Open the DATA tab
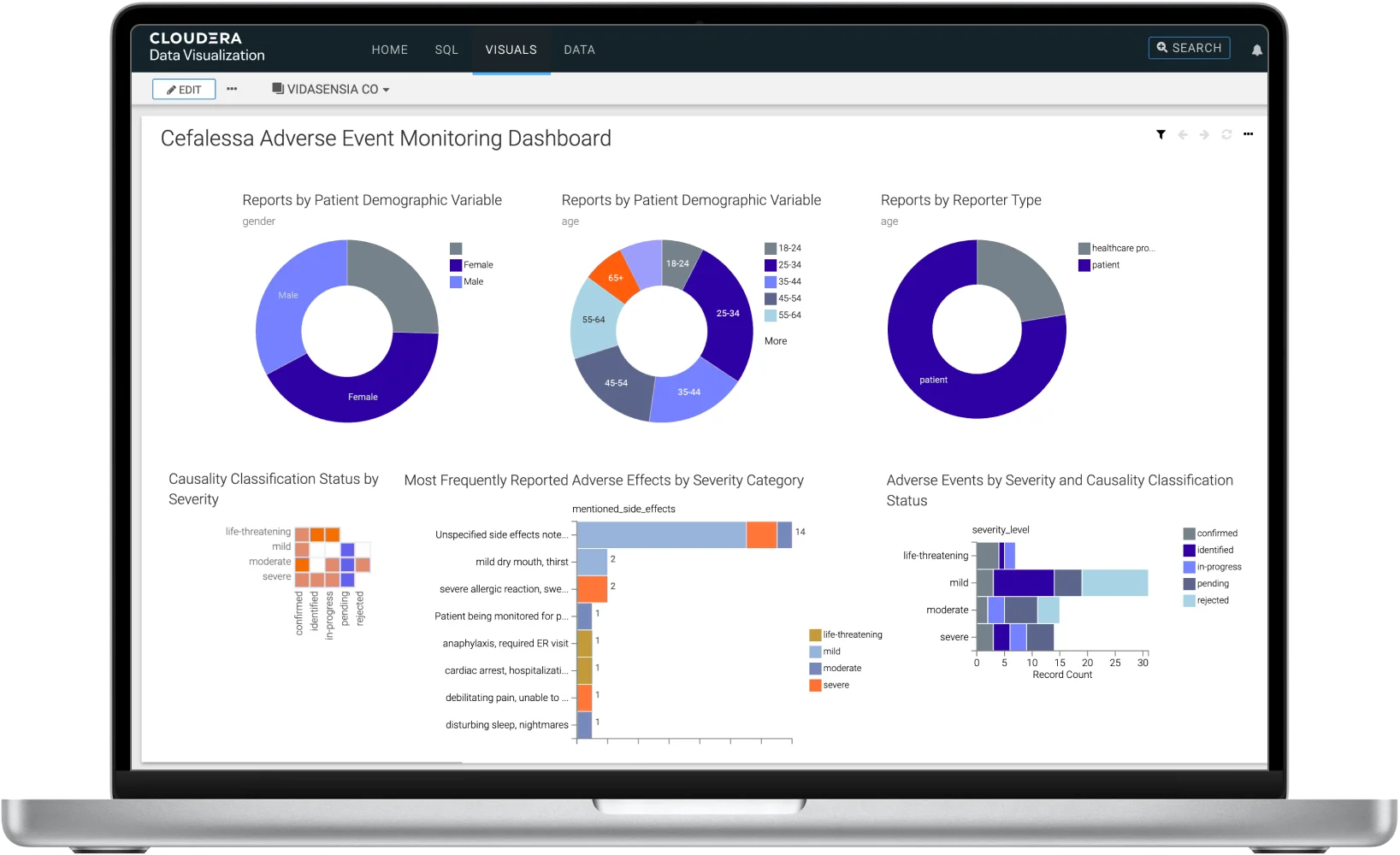Viewport: 1400px width, 855px height. 579,50
